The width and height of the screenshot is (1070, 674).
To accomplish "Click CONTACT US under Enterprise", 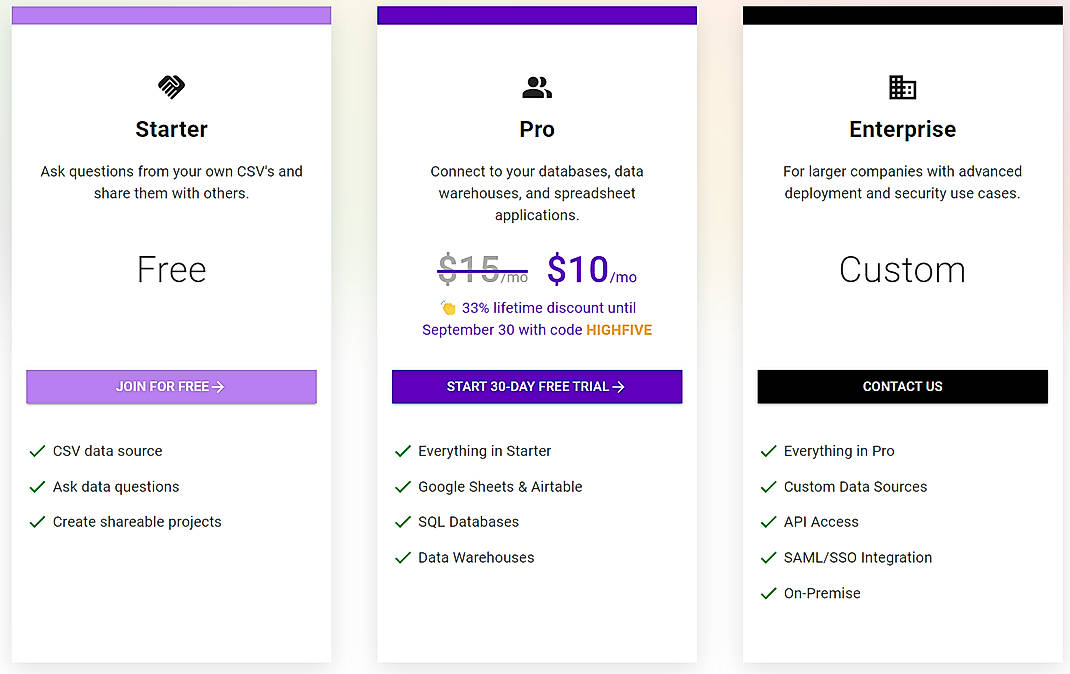I will [x=902, y=386].
